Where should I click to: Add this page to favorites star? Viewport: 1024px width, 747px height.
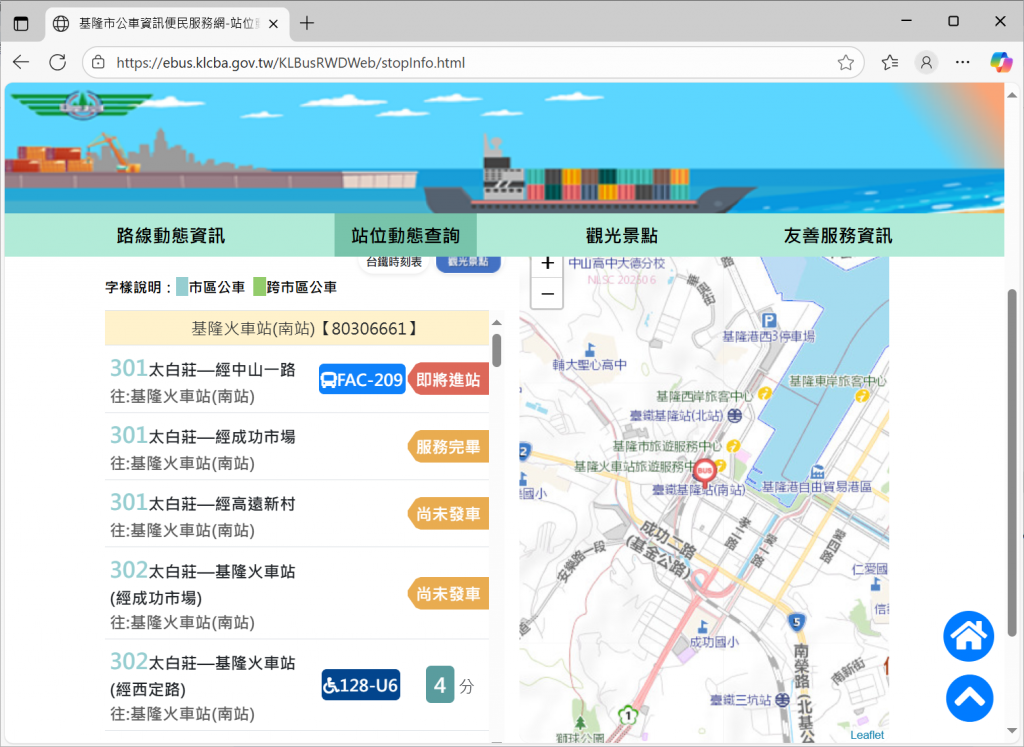(x=846, y=63)
